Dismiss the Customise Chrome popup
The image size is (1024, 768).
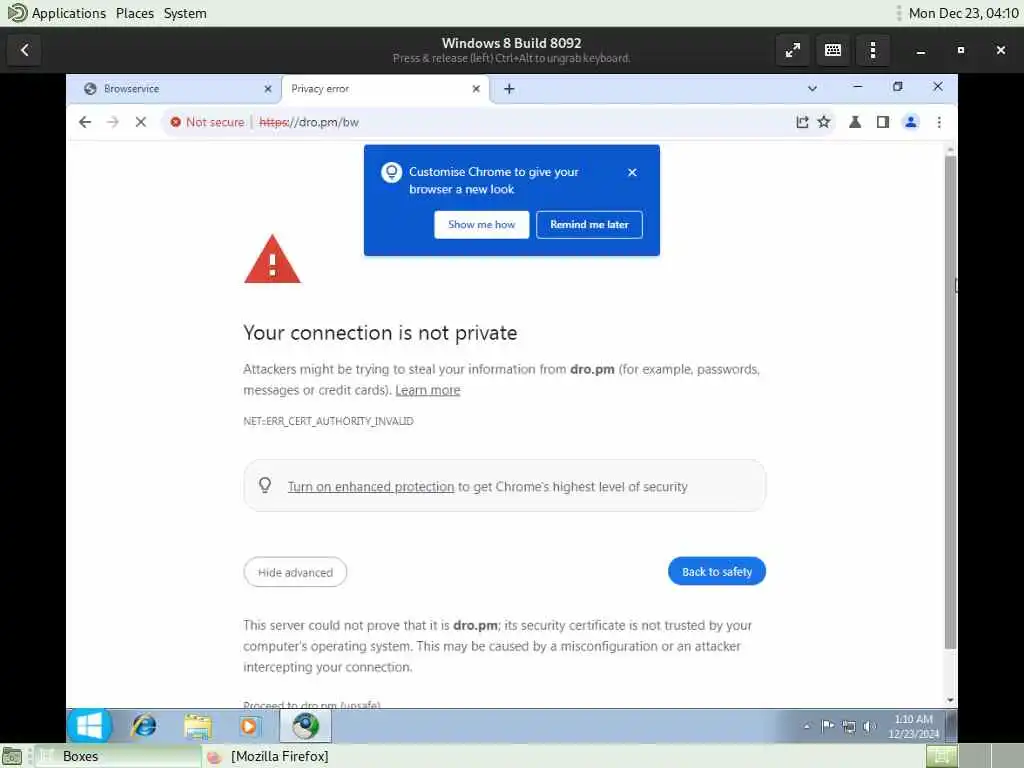632,172
